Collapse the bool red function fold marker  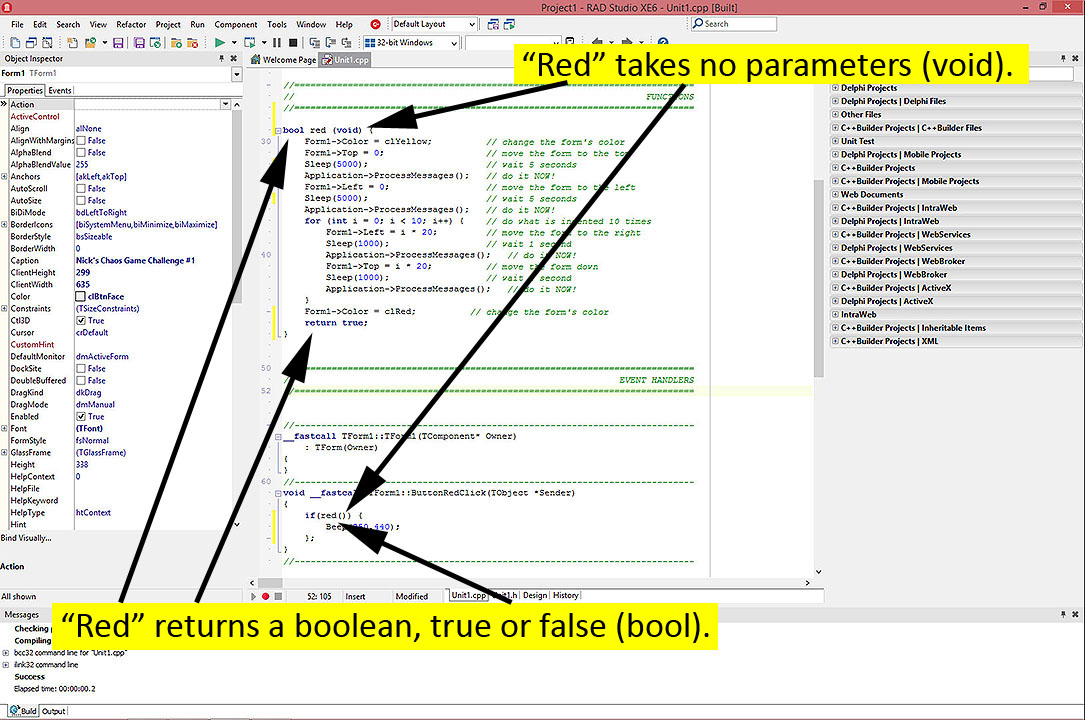pos(277,130)
